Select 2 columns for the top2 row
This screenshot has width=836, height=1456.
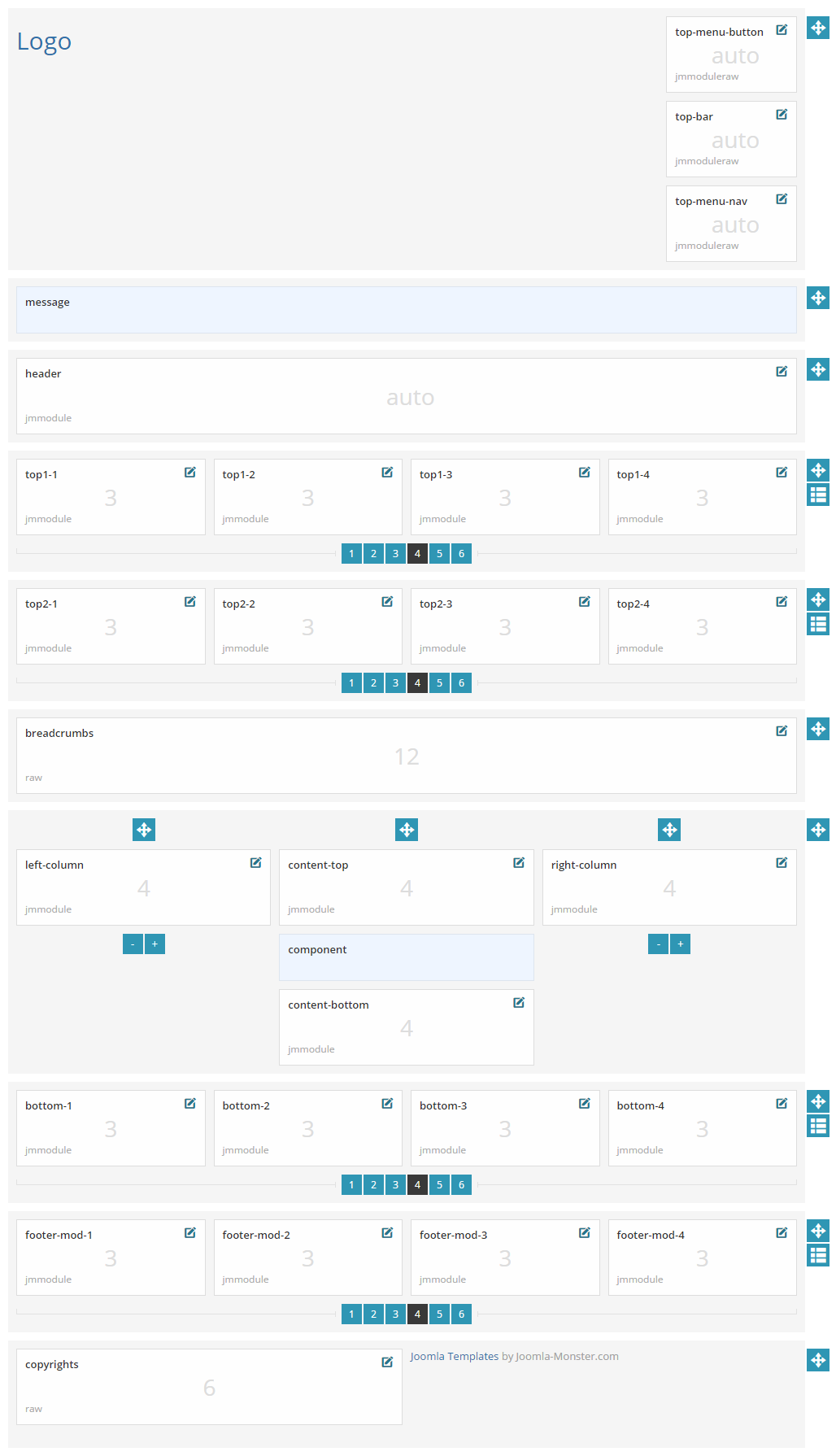[373, 683]
